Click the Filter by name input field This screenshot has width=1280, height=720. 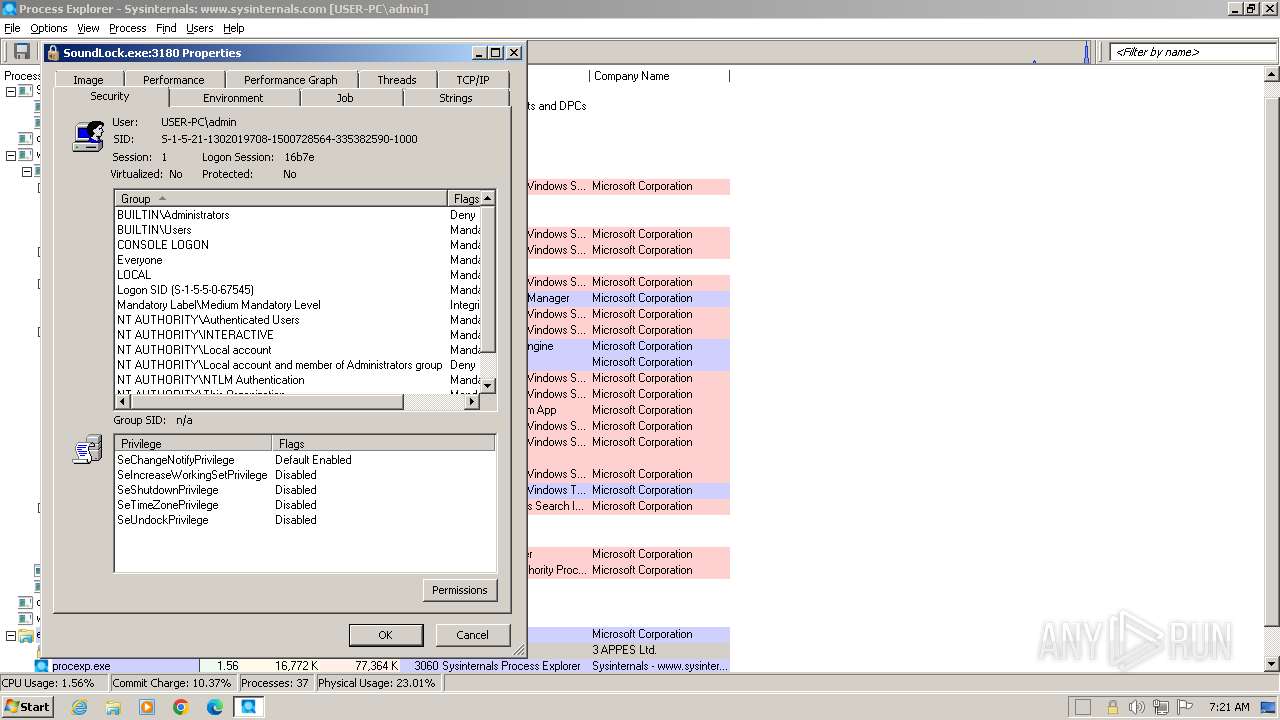pyautogui.click(x=1190, y=52)
